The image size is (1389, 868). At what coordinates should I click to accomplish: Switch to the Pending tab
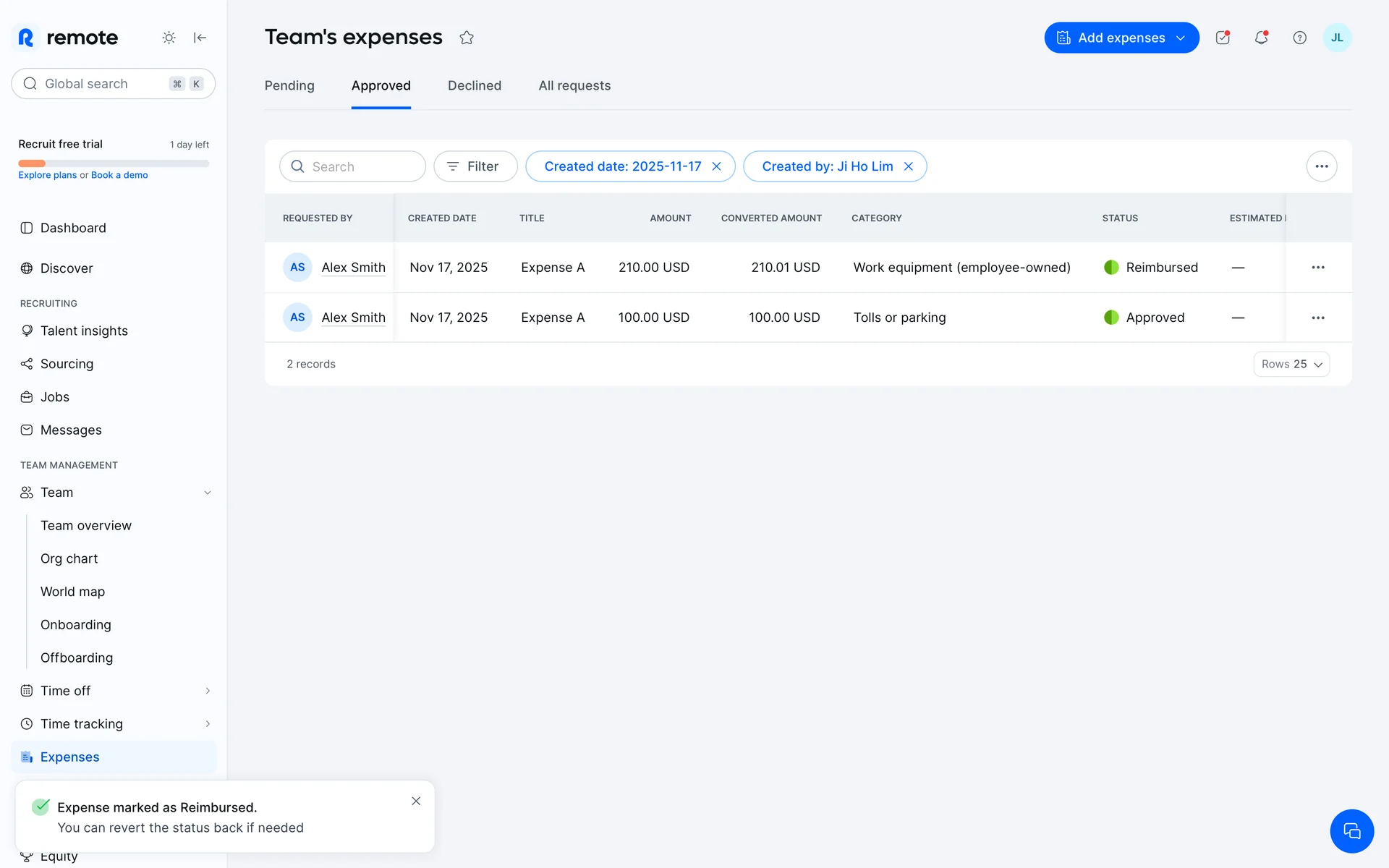click(289, 85)
